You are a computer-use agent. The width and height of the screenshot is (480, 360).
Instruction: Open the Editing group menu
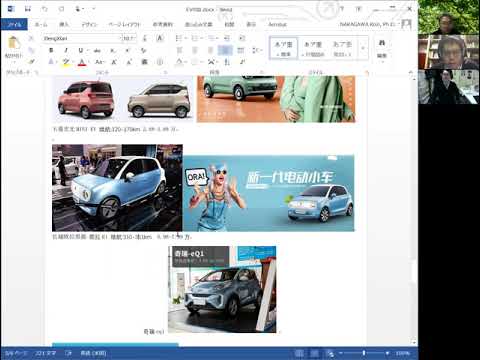click(382, 49)
